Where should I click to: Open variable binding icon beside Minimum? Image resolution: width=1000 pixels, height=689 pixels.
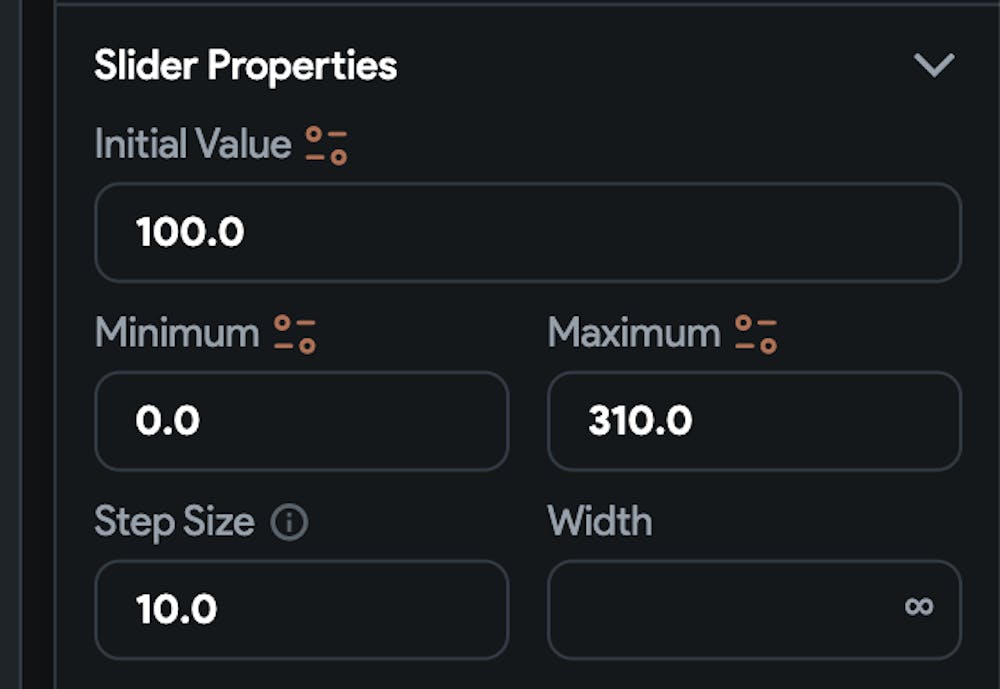295,334
